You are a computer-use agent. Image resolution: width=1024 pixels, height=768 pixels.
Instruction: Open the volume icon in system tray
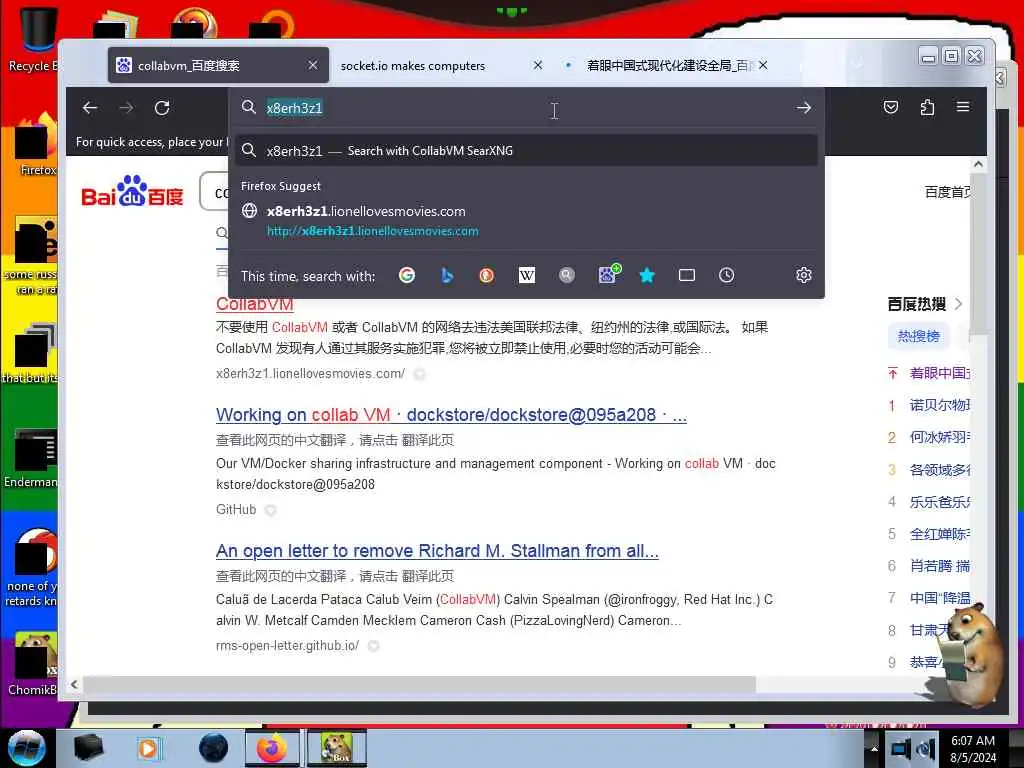(926, 749)
